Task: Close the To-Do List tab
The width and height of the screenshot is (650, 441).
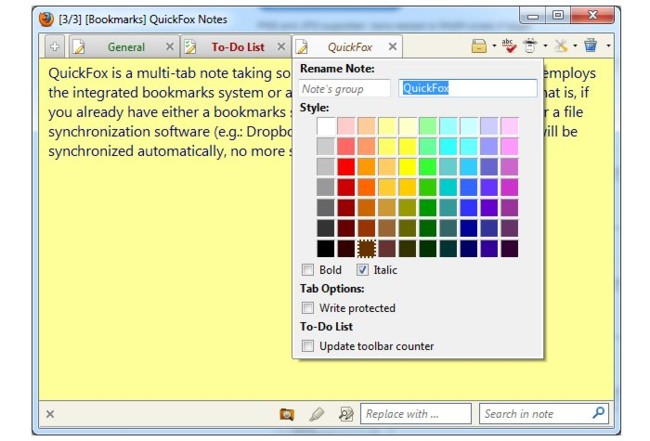Action: click(x=281, y=47)
